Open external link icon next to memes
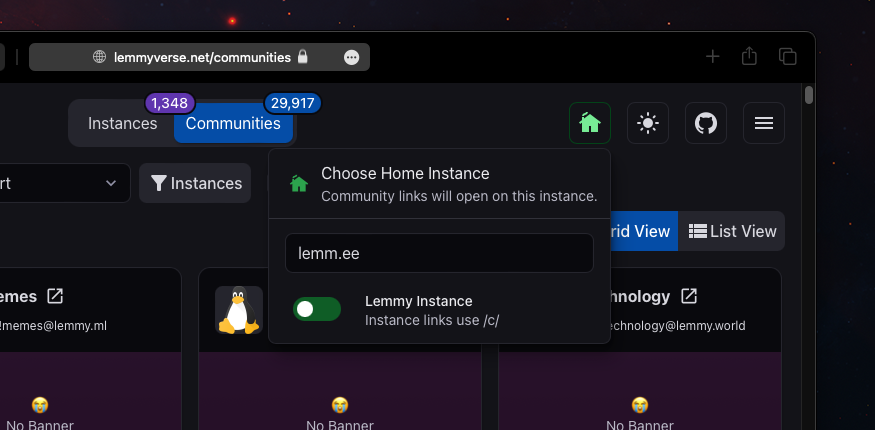The image size is (875, 430). (x=55, y=296)
